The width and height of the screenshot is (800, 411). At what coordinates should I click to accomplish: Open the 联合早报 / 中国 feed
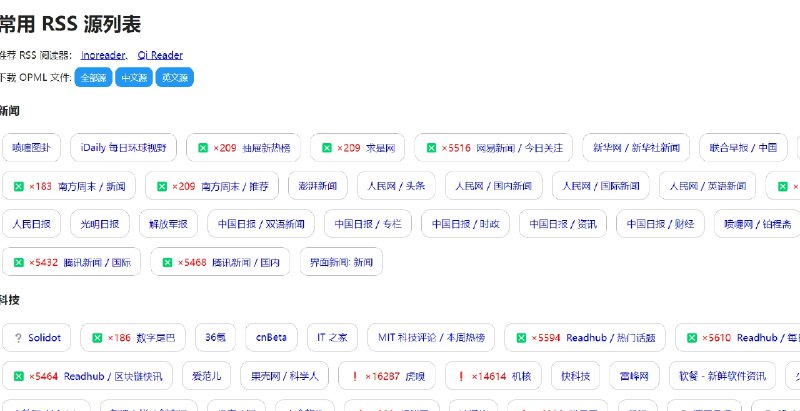(743, 148)
